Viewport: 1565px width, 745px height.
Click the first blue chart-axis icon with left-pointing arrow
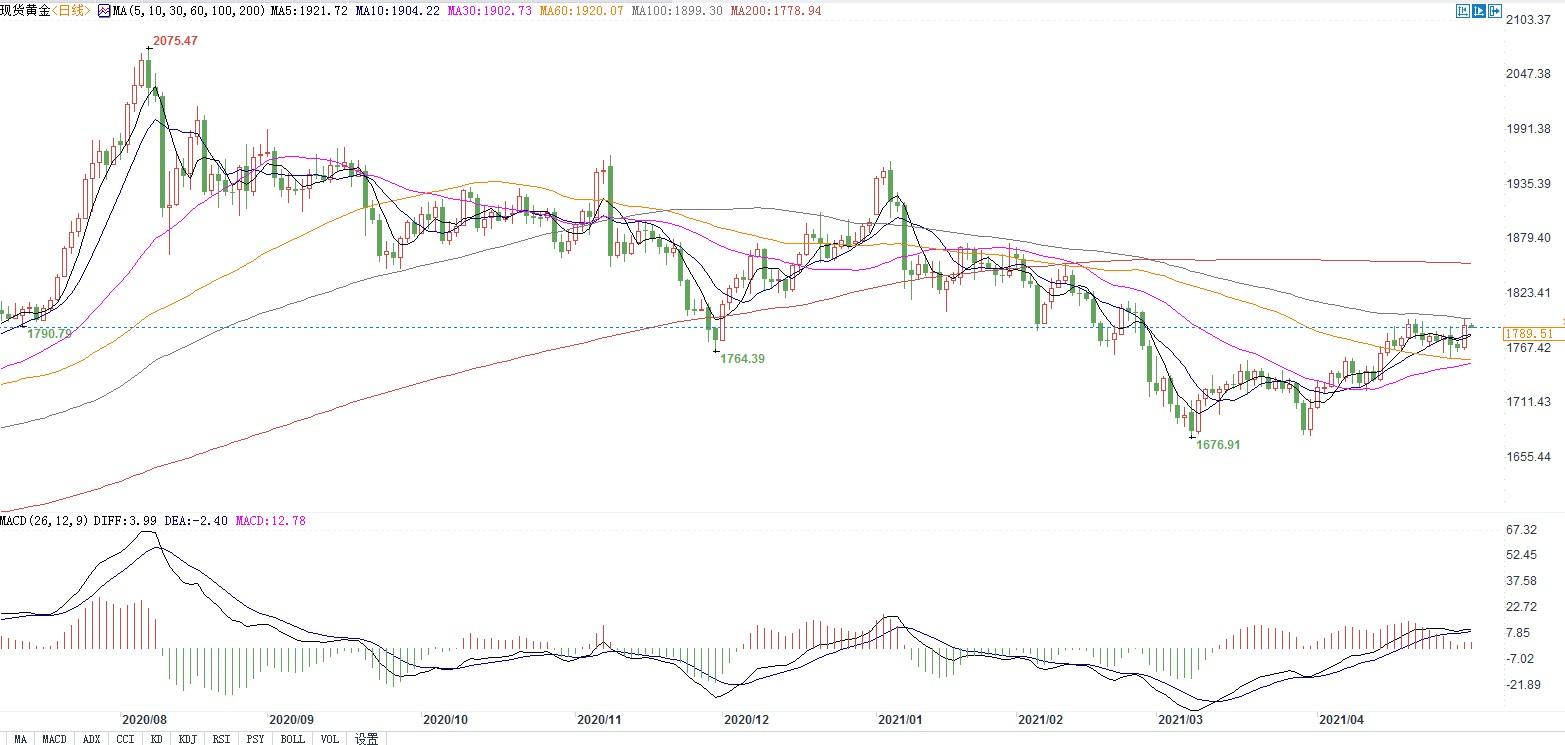tap(1464, 10)
